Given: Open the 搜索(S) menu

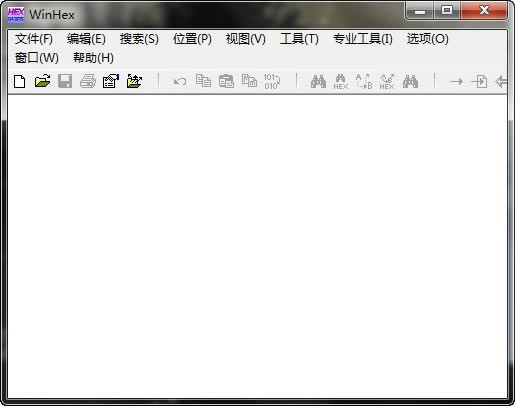Looking at the screenshot, I should 139,39.
